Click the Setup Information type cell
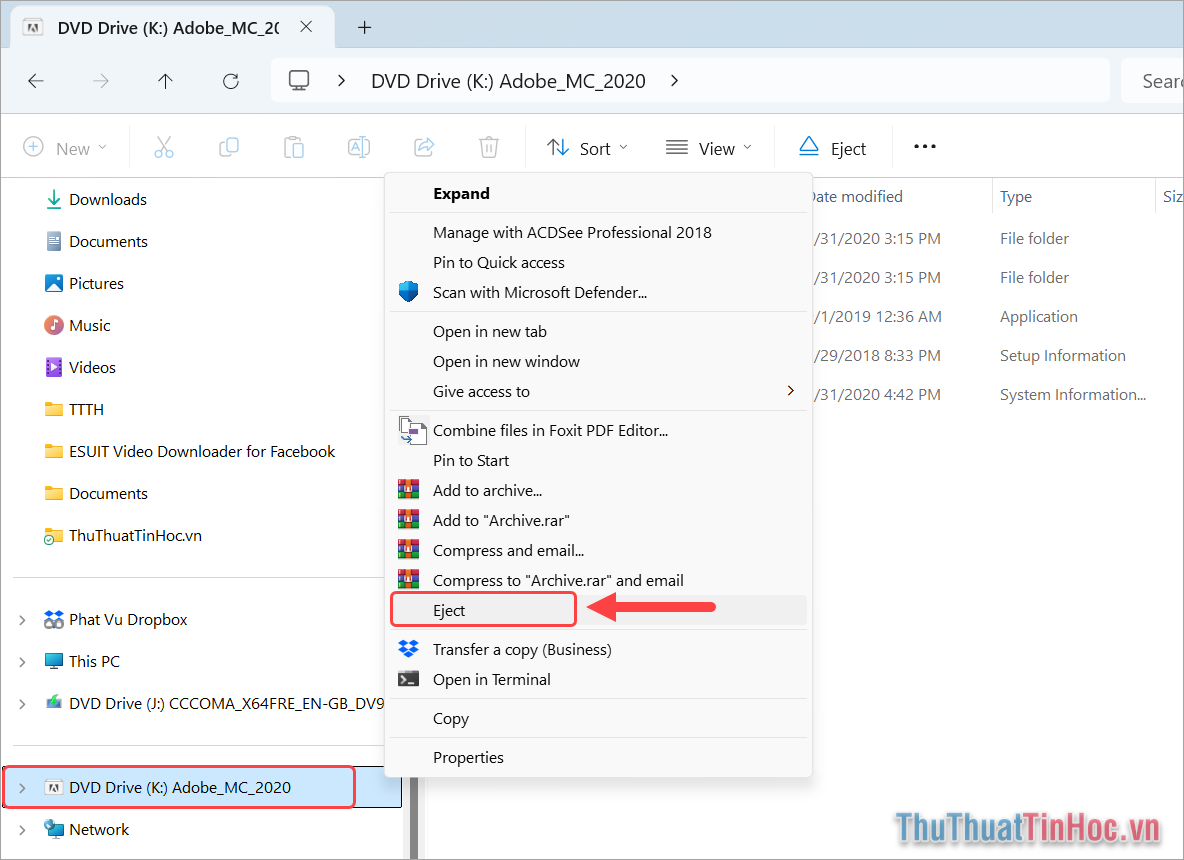1184x860 pixels. click(1062, 356)
